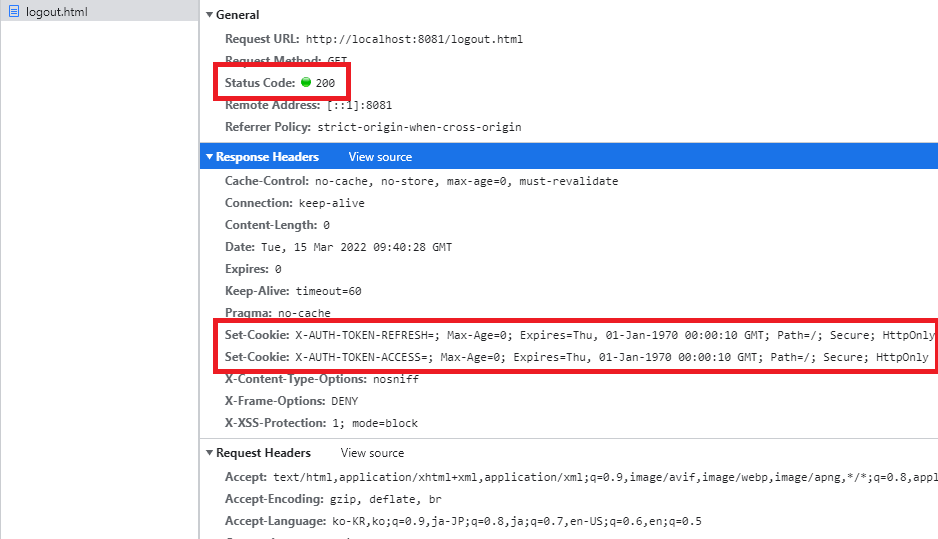Select the Request URL value text

point(414,39)
